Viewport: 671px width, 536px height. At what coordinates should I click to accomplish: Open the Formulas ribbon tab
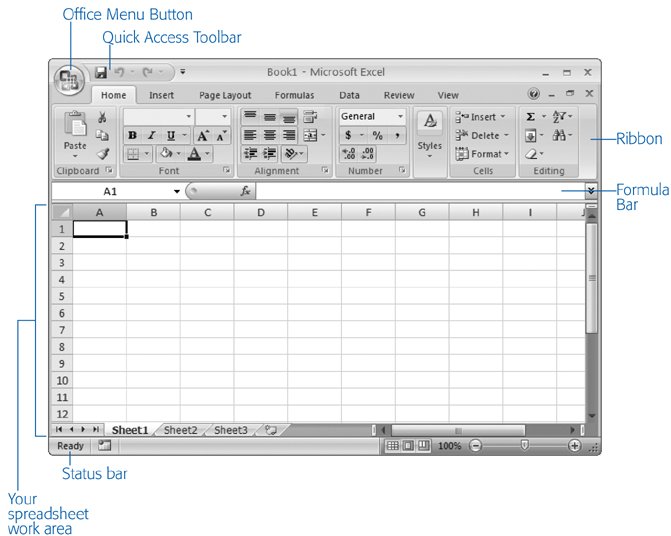294,96
